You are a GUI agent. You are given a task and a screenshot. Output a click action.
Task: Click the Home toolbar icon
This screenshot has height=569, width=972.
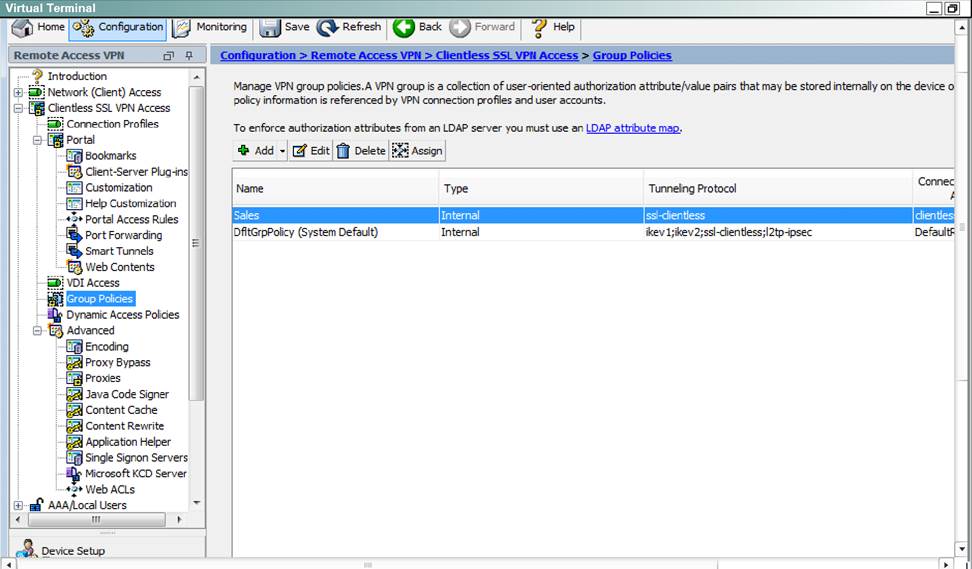pos(22,27)
